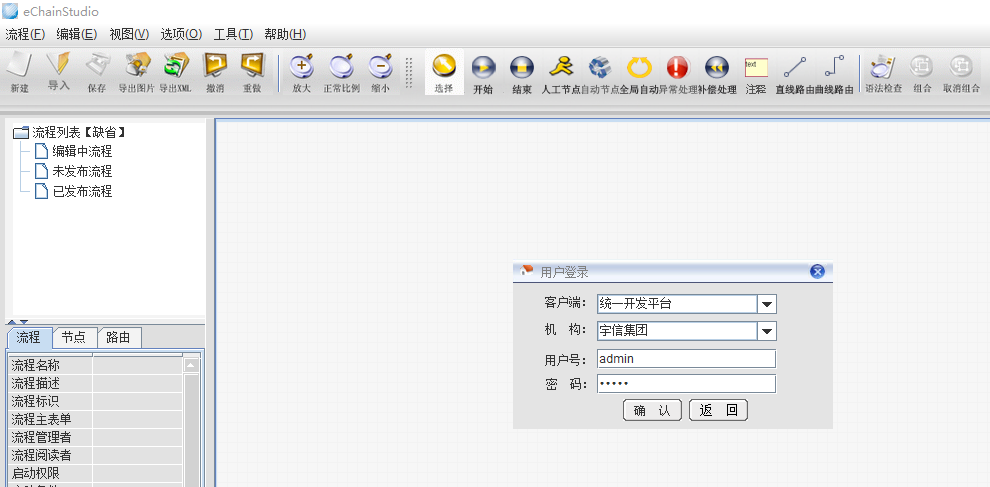990x487 pixels.
Task: Pick the 人工节点 manual node tool
Action: click(x=561, y=70)
